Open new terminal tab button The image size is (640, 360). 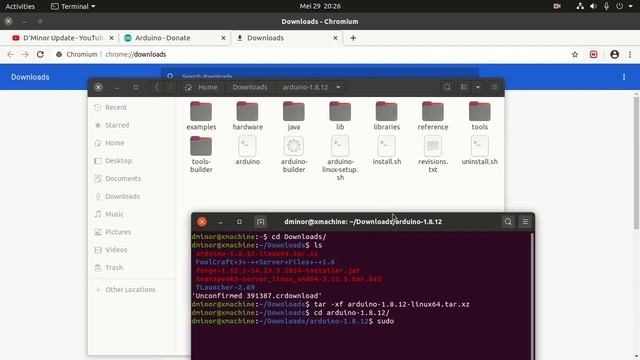[x=260, y=222]
